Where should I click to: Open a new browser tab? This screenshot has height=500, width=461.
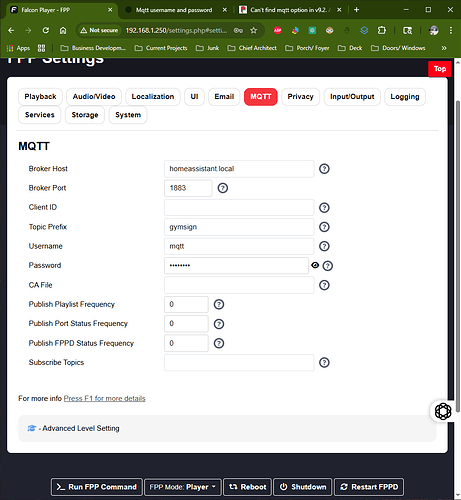(356, 10)
